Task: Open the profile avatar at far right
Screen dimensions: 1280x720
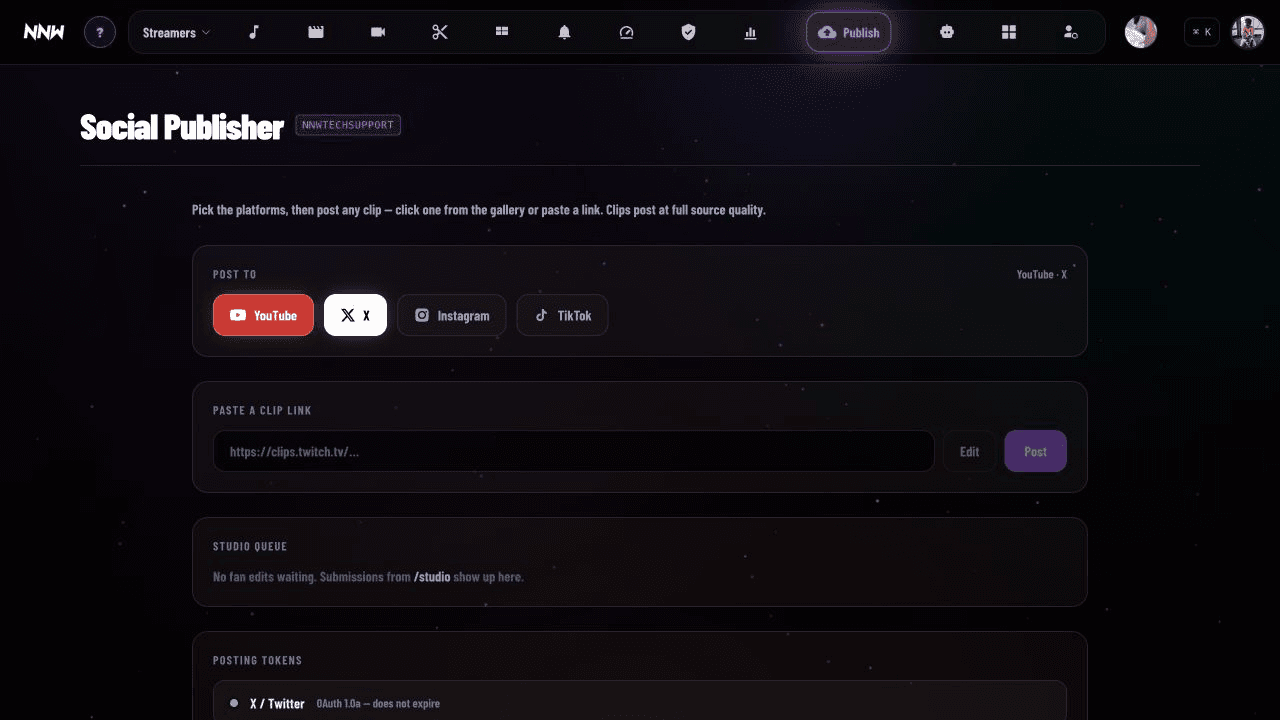Action: coord(1247,33)
